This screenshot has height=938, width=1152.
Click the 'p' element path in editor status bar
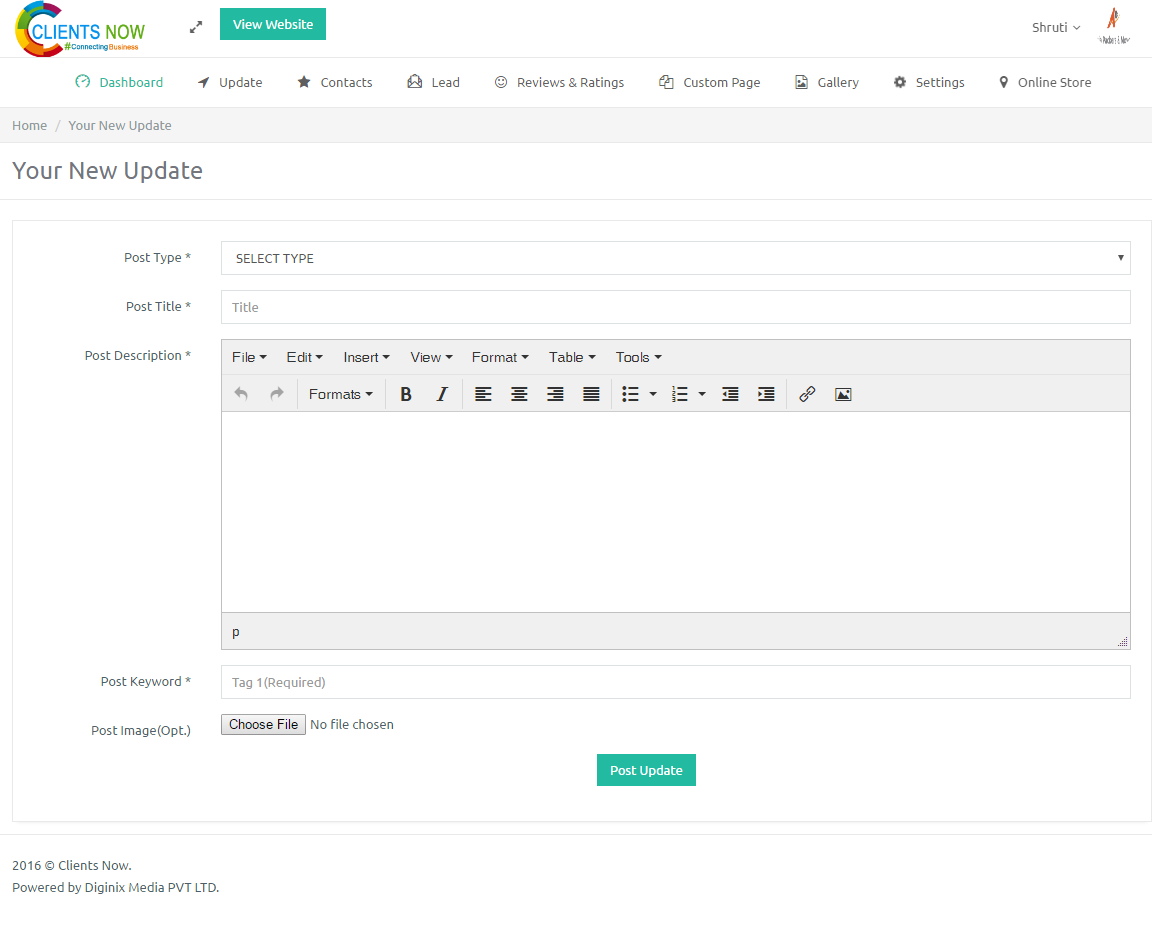[236, 632]
